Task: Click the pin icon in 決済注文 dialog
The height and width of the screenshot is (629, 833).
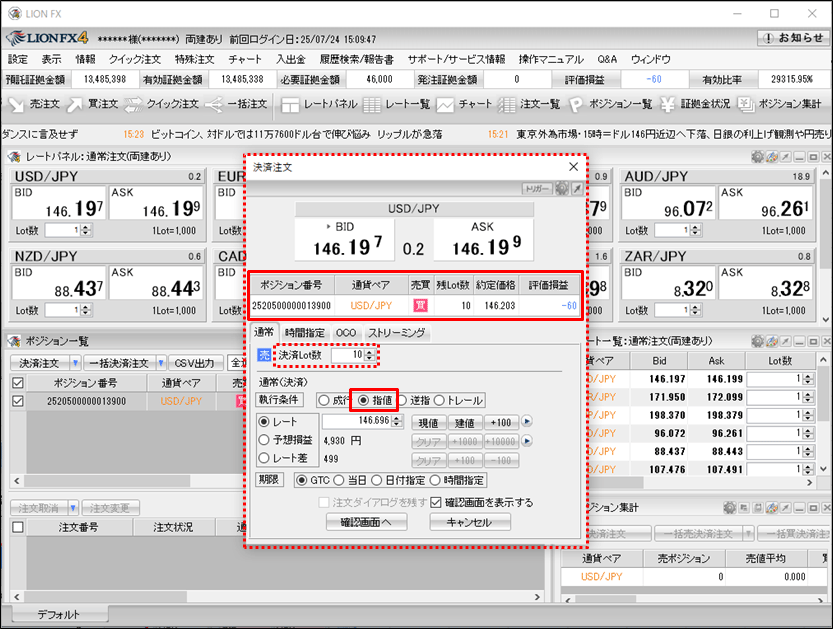Action: pos(576,187)
